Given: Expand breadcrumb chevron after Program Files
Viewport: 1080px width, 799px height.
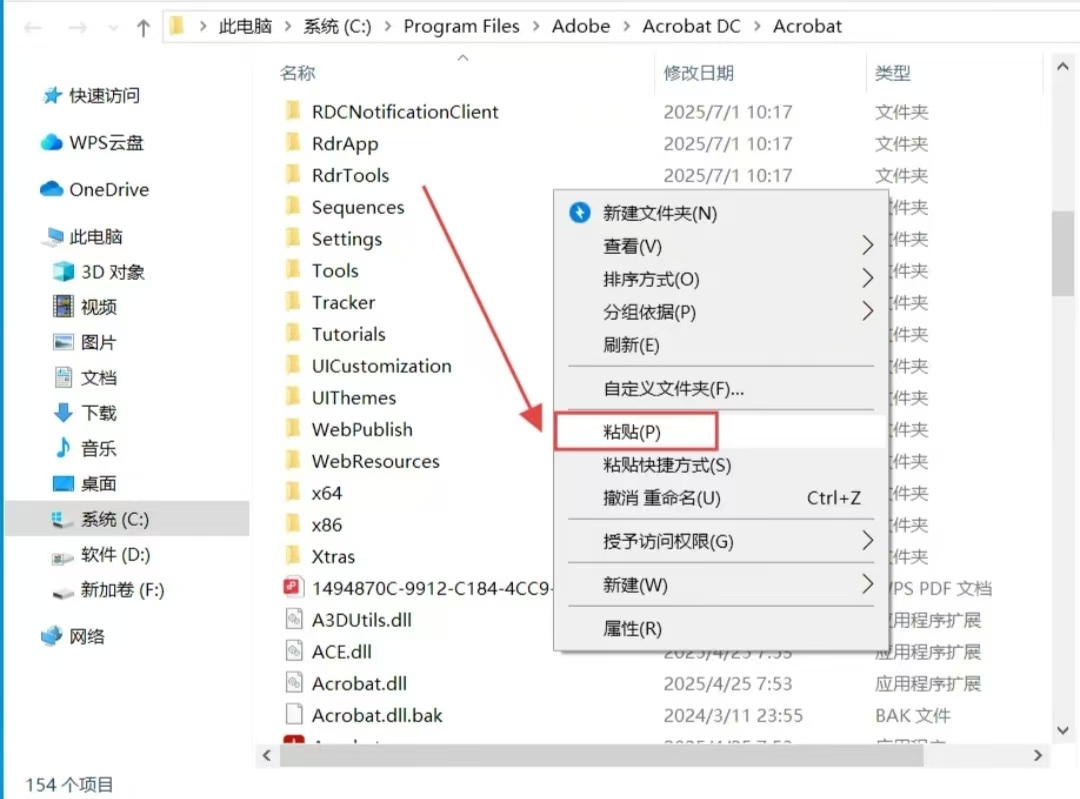Looking at the screenshot, I should pyautogui.click(x=535, y=26).
